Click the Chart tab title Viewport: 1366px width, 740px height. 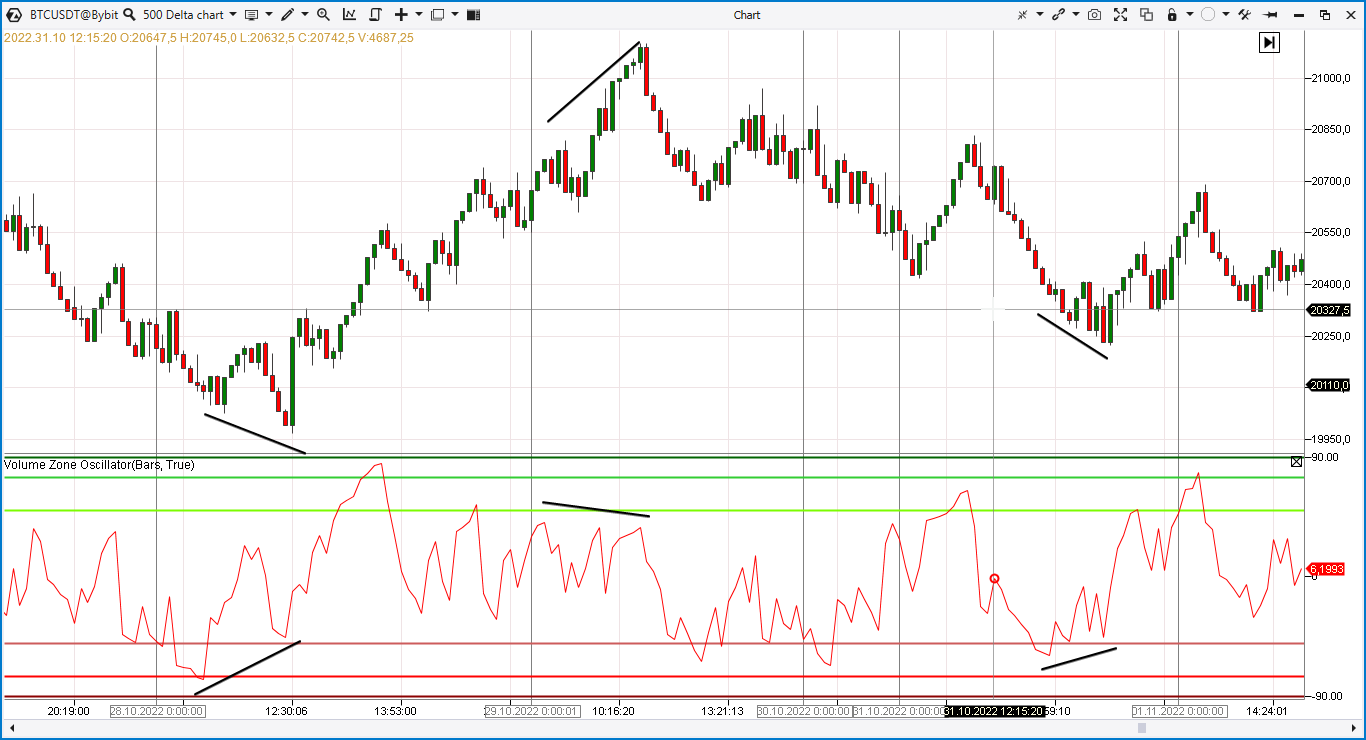[x=746, y=14]
